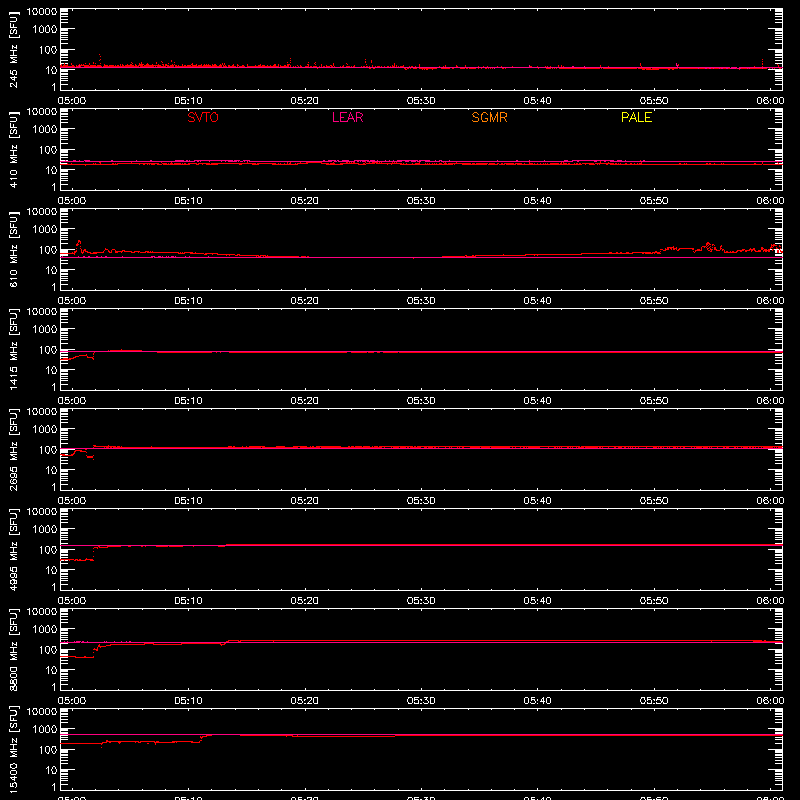This screenshot has height=800, width=800.
Task: Click the 05:40 time label under the 410 MHz plot
Action: 537,201
